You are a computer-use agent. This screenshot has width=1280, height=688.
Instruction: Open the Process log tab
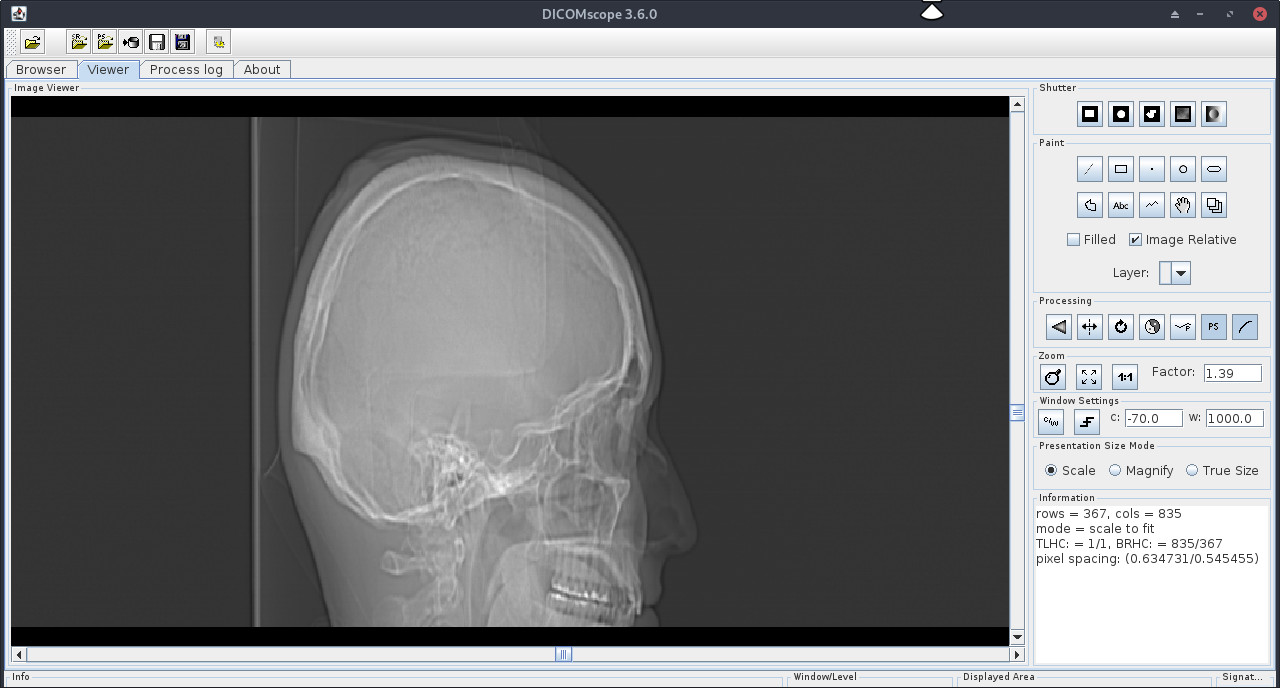186,69
